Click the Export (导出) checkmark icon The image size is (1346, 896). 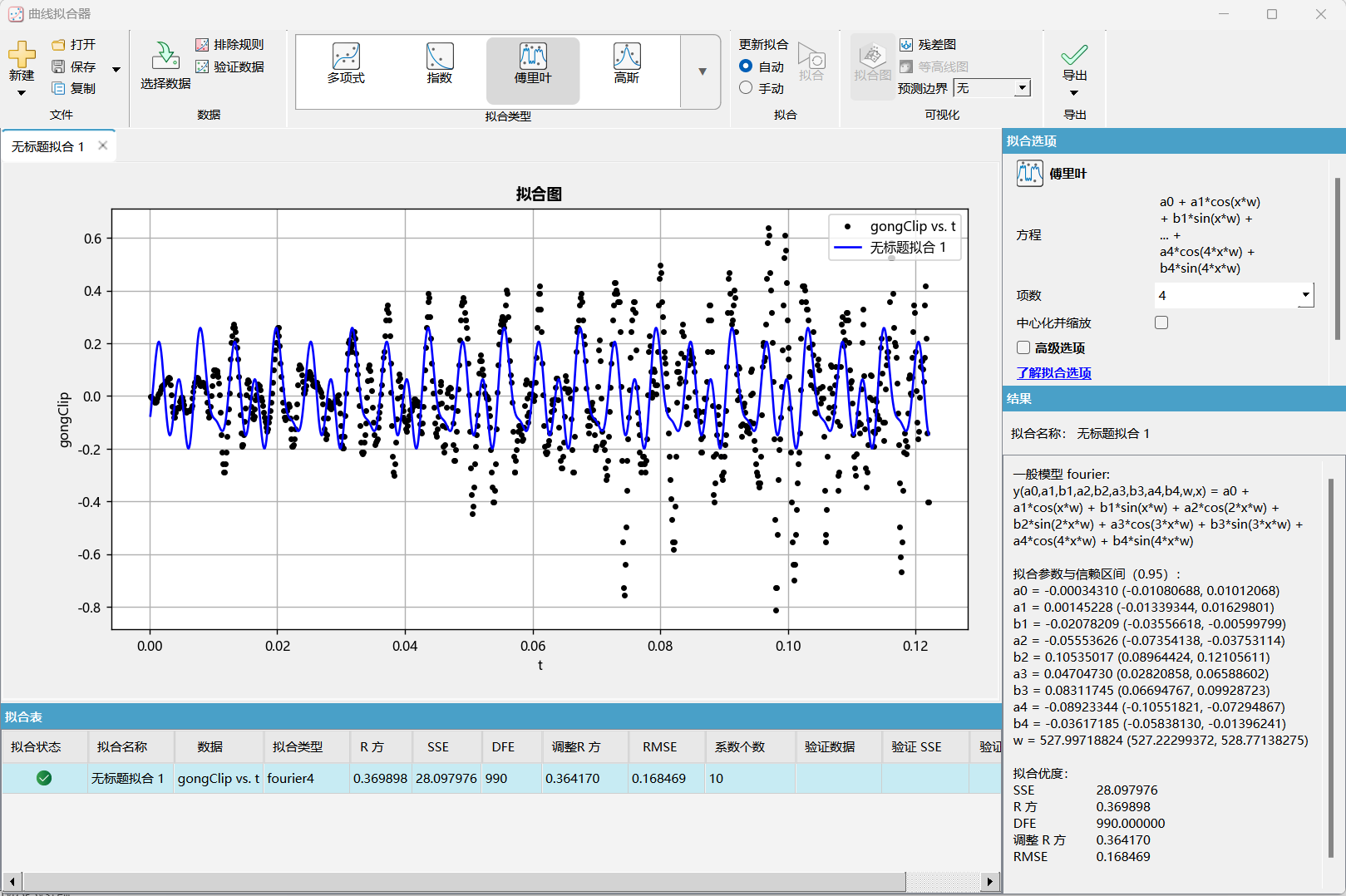click(x=1074, y=56)
